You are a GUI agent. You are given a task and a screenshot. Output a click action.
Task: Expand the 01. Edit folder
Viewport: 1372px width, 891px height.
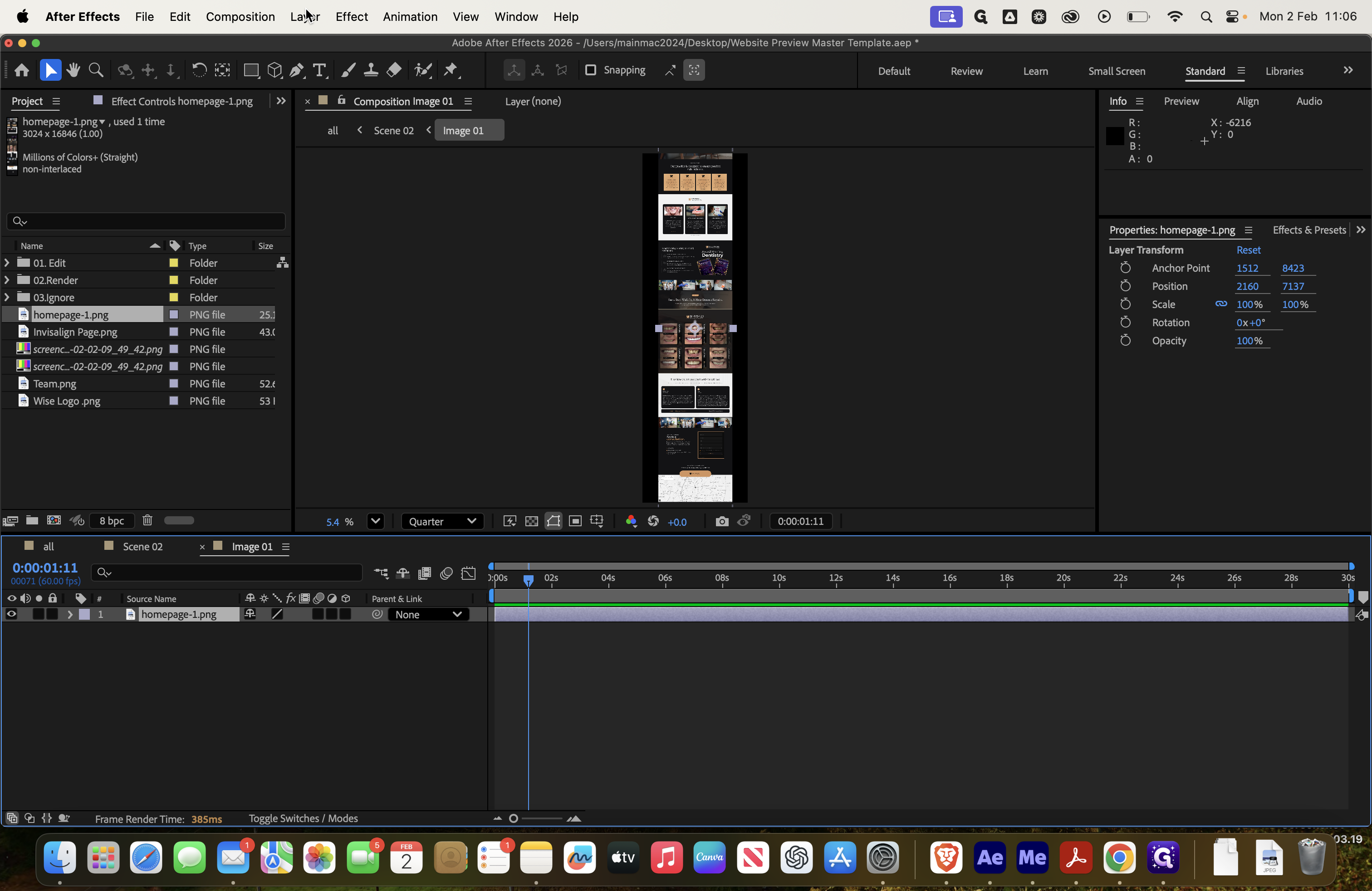6,262
